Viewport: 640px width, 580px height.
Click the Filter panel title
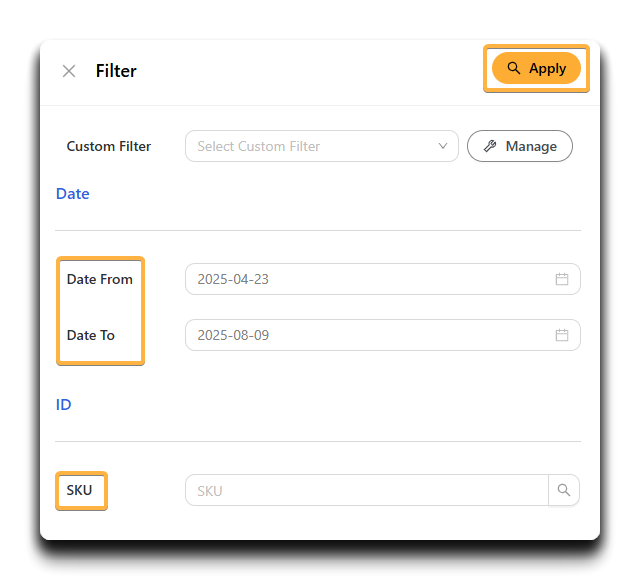pos(116,71)
